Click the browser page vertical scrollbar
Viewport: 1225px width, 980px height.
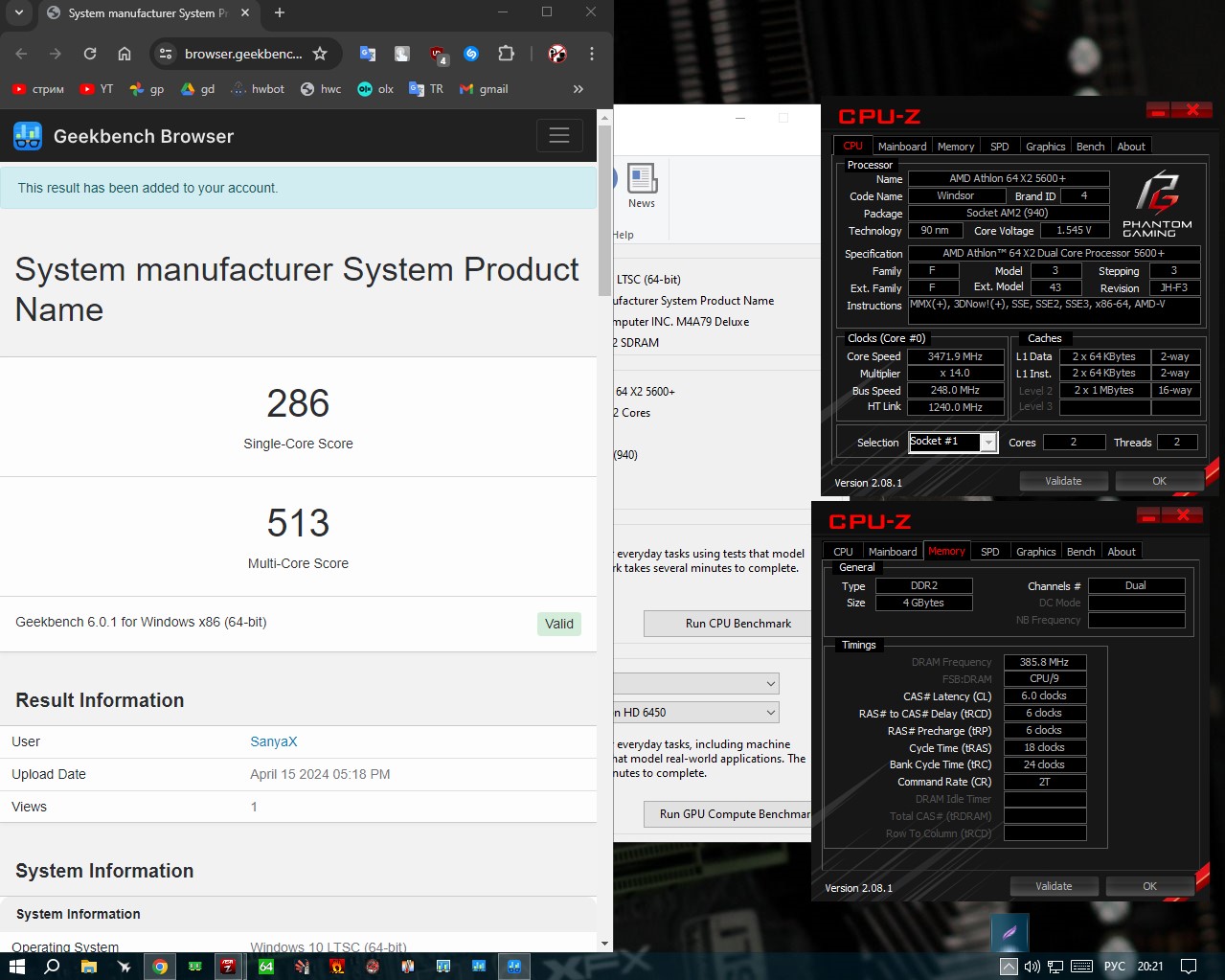click(604, 211)
